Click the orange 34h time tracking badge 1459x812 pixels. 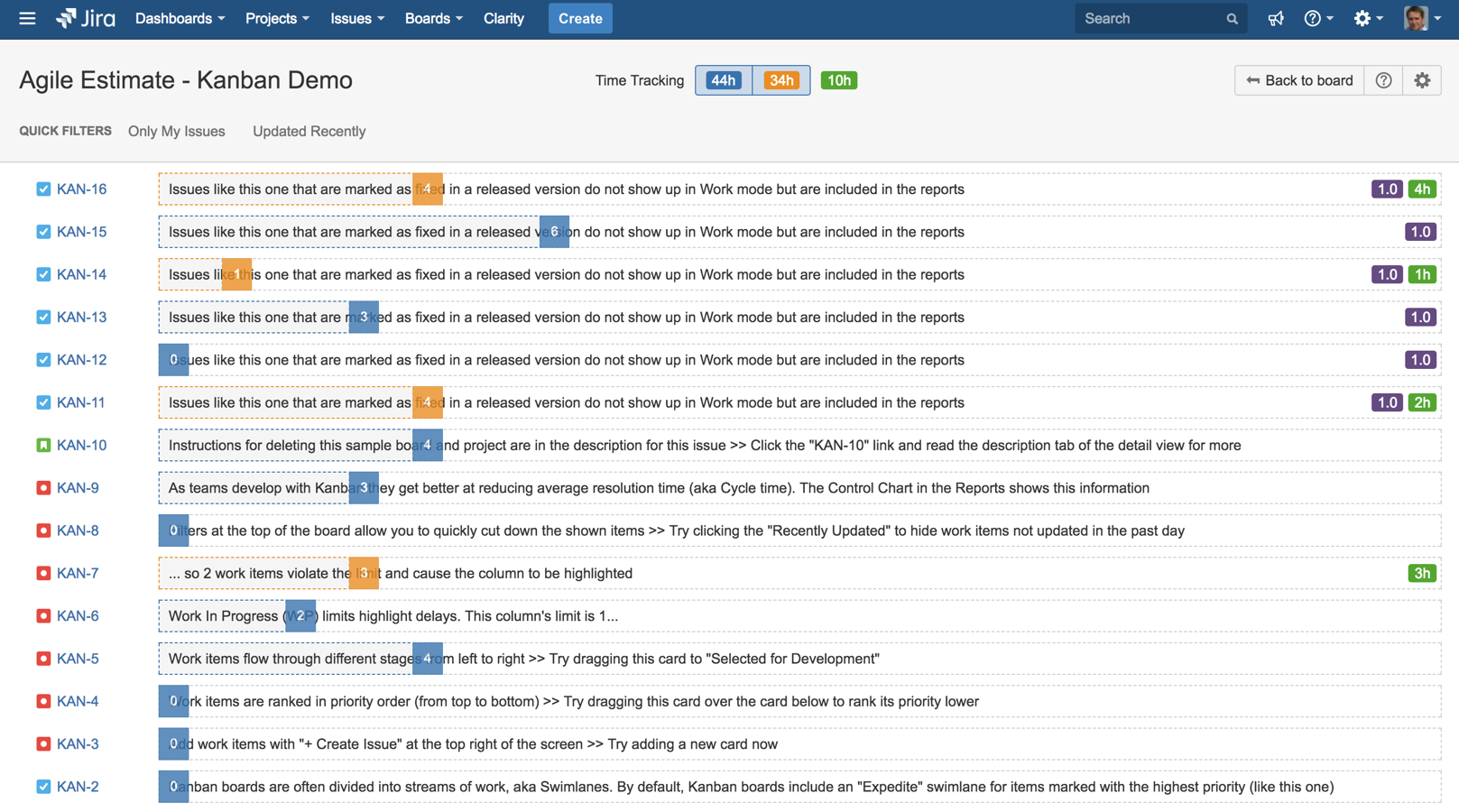[781, 80]
